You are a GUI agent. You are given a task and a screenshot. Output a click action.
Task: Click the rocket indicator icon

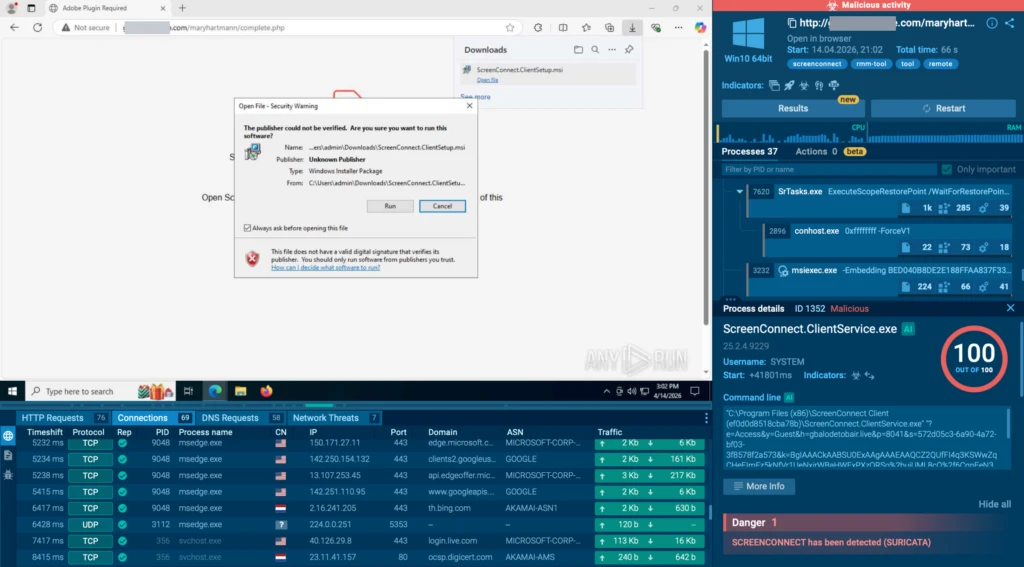[x=789, y=86]
